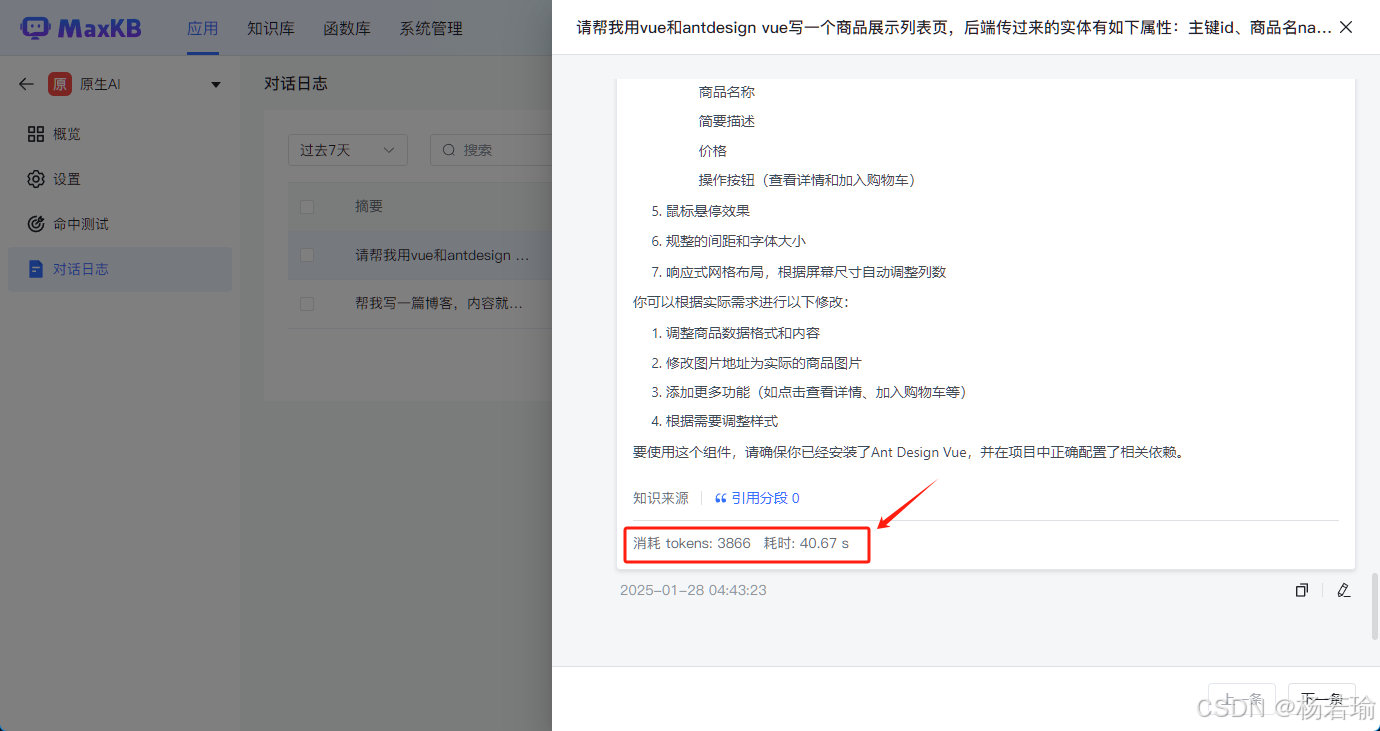Open the 知识库 tab
Image resolution: width=1380 pixels, height=731 pixels.
(x=271, y=28)
